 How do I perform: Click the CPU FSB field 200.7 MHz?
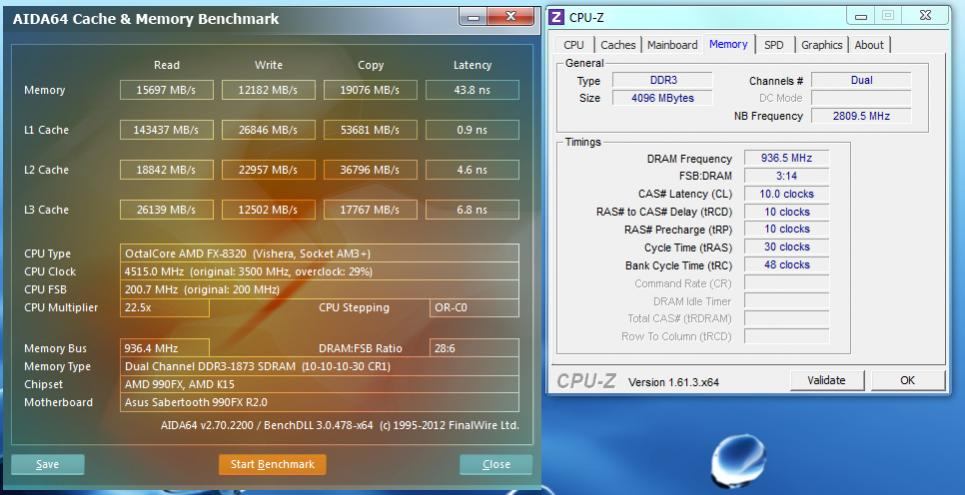pyautogui.click(x=319, y=289)
